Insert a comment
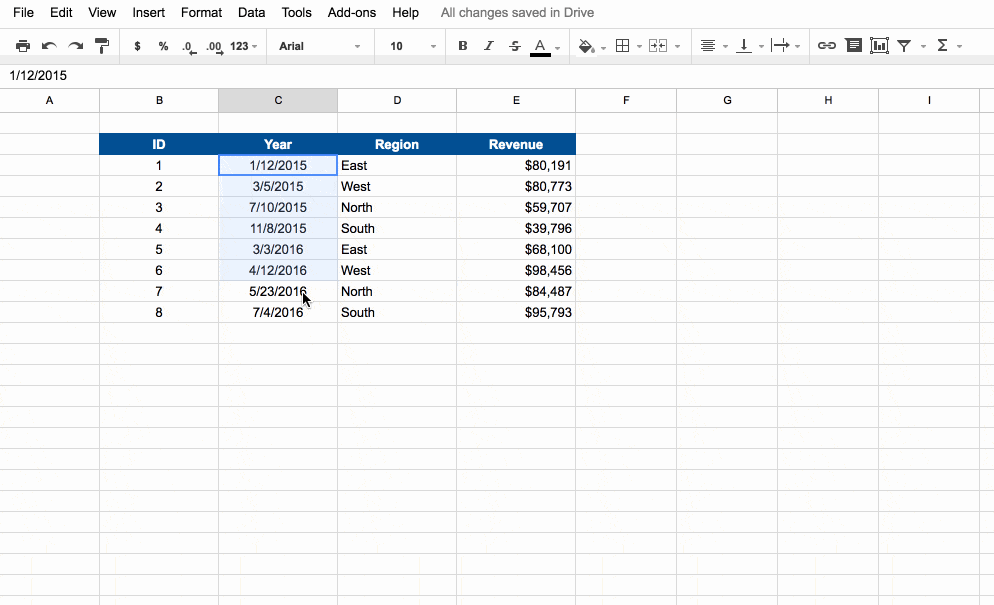 [x=853, y=45]
